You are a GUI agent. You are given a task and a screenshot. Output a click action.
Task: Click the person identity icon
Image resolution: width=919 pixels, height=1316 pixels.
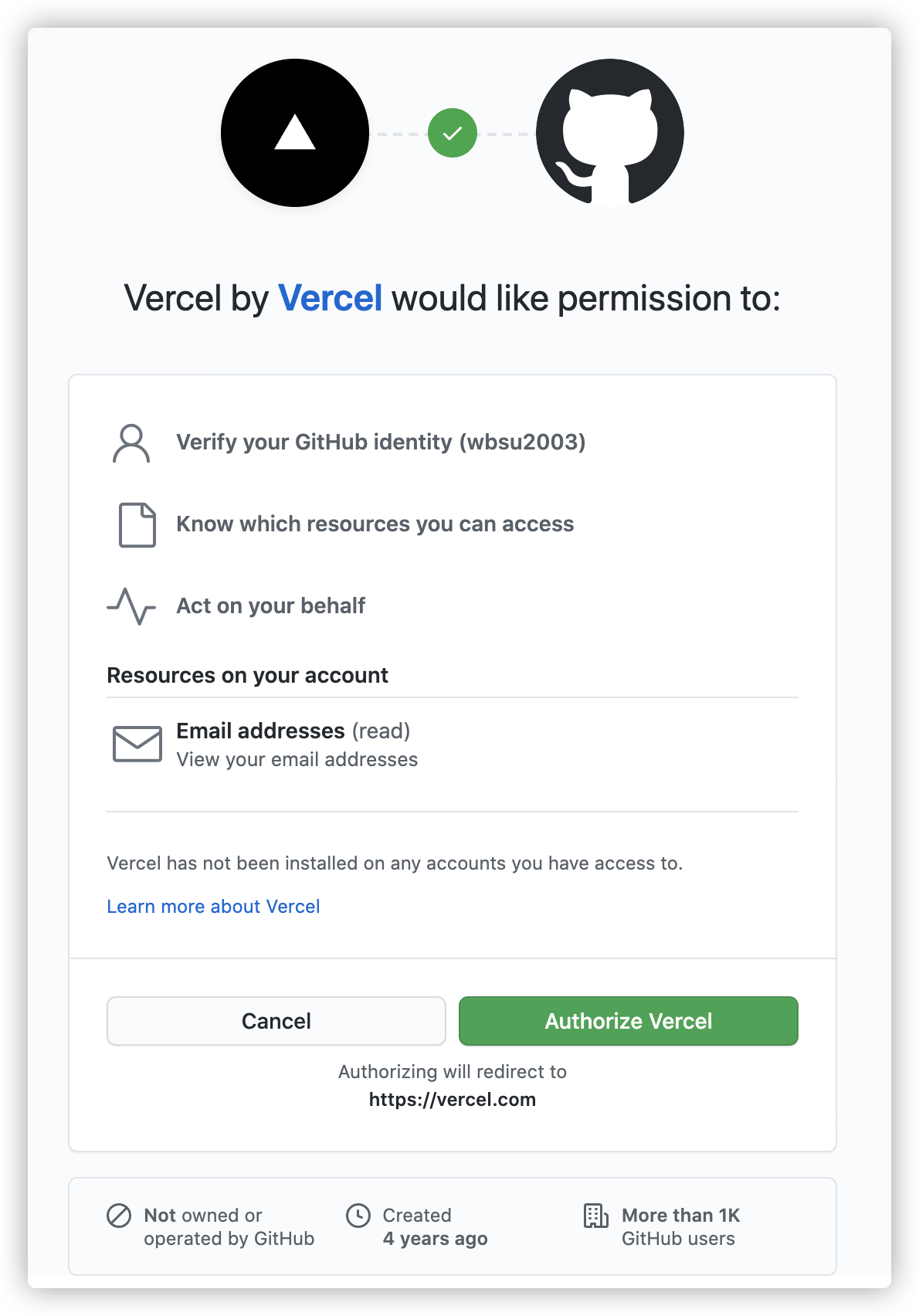(x=131, y=443)
